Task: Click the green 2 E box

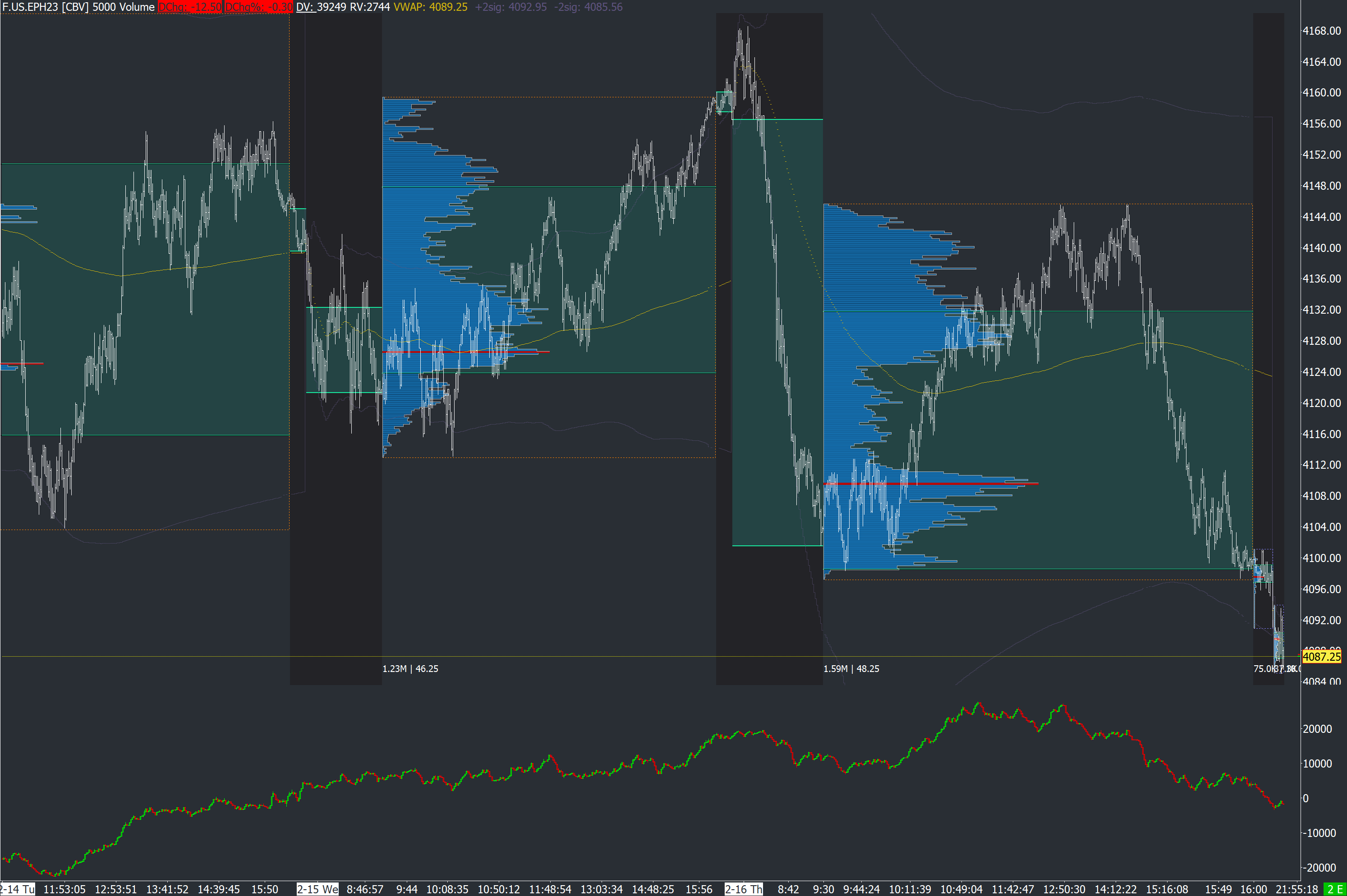Action: [1336, 889]
